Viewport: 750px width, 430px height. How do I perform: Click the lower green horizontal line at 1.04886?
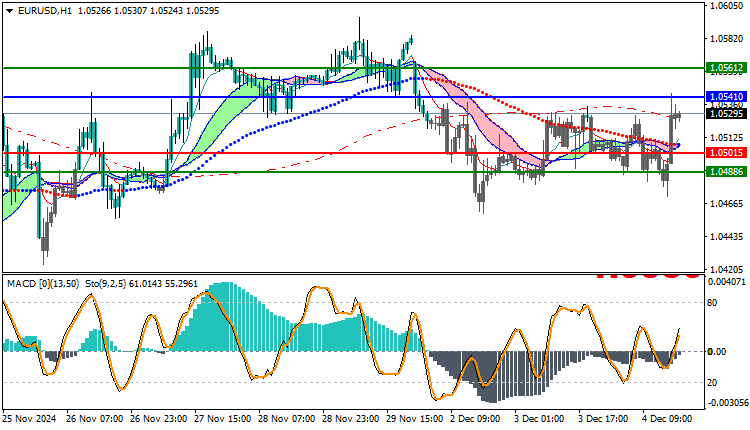[354, 171]
